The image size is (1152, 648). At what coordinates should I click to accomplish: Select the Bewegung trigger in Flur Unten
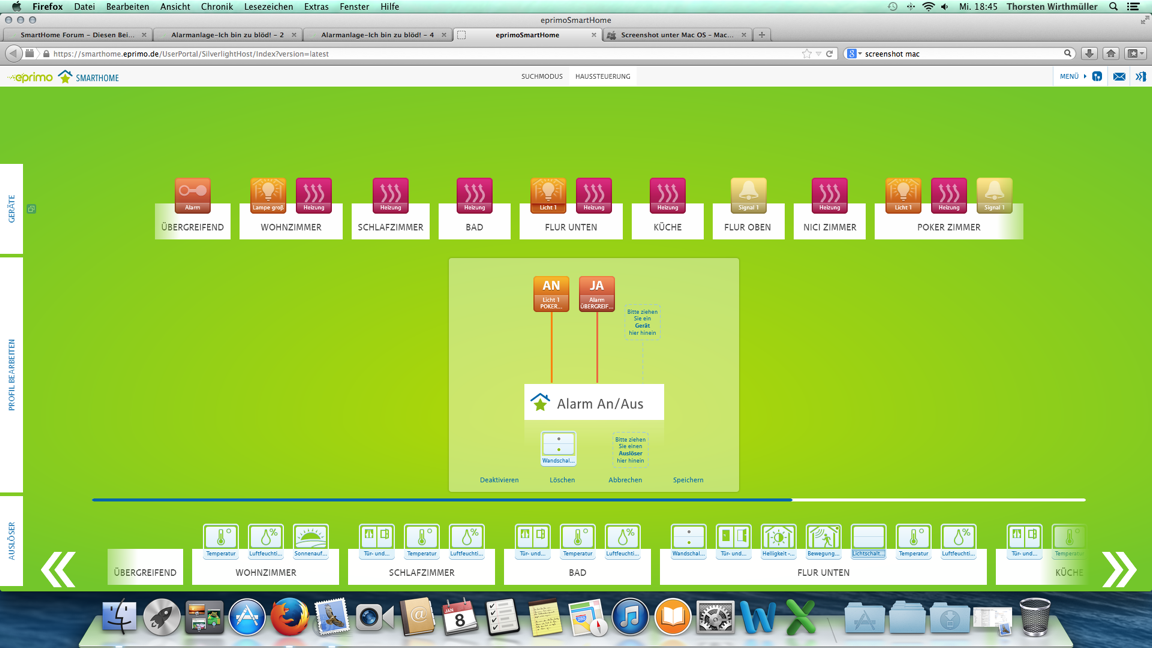coord(824,541)
